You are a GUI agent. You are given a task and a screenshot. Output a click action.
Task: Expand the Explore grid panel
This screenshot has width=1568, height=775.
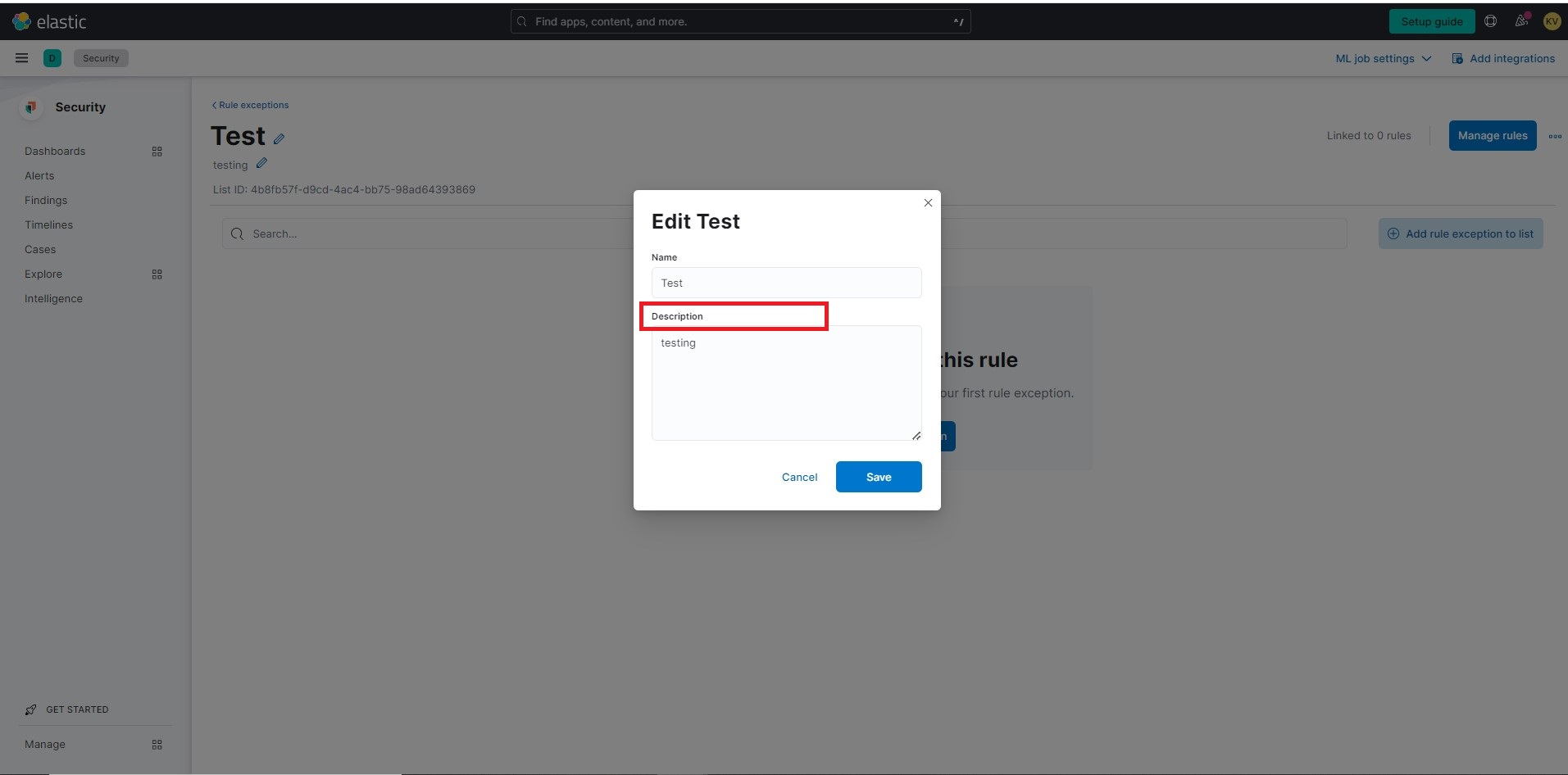pyautogui.click(x=157, y=274)
